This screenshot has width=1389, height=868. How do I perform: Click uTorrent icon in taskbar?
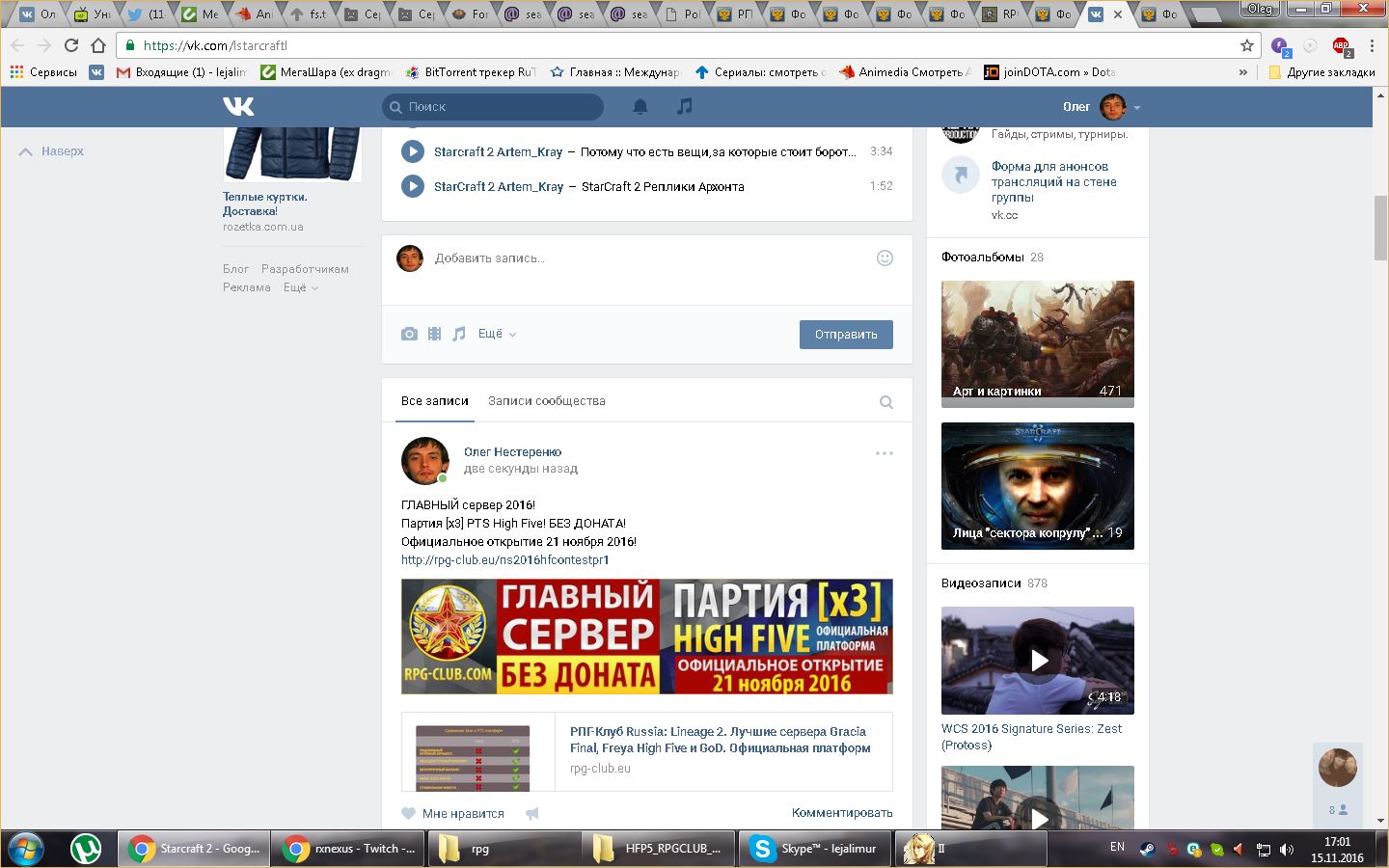click(x=87, y=849)
